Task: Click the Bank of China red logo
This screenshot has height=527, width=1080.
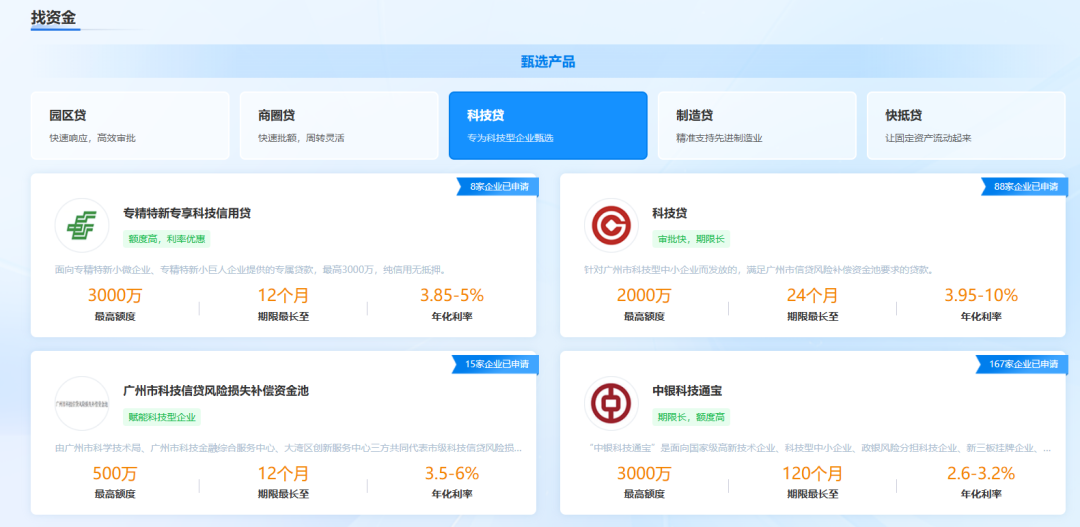Action: tap(611, 403)
